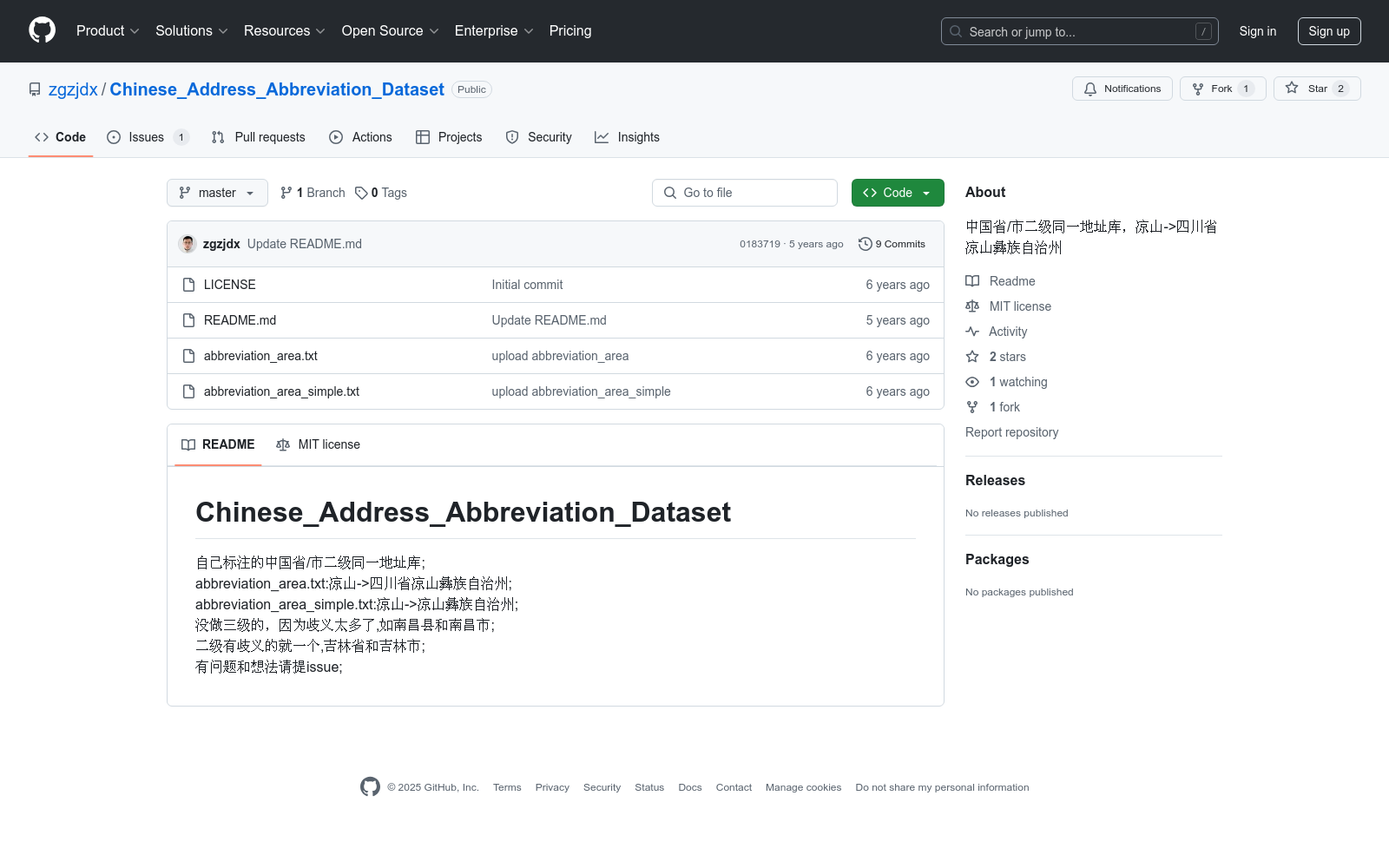This screenshot has height=868, width=1389.
Task: Open abbreviation_area.txt file
Action: [x=260, y=356]
